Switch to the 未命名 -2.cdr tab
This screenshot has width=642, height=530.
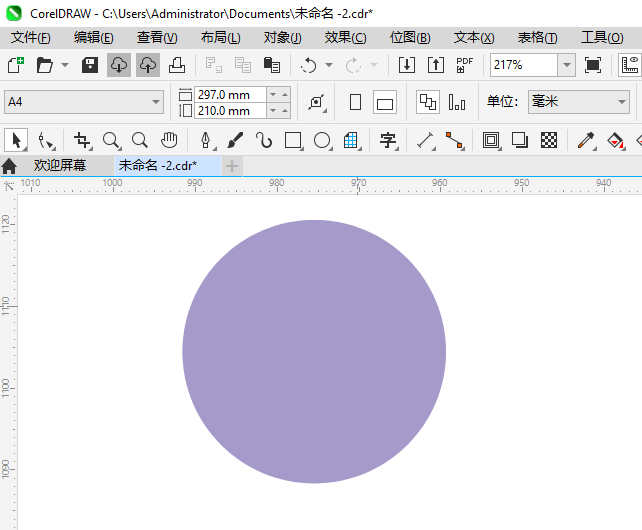pos(167,165)
